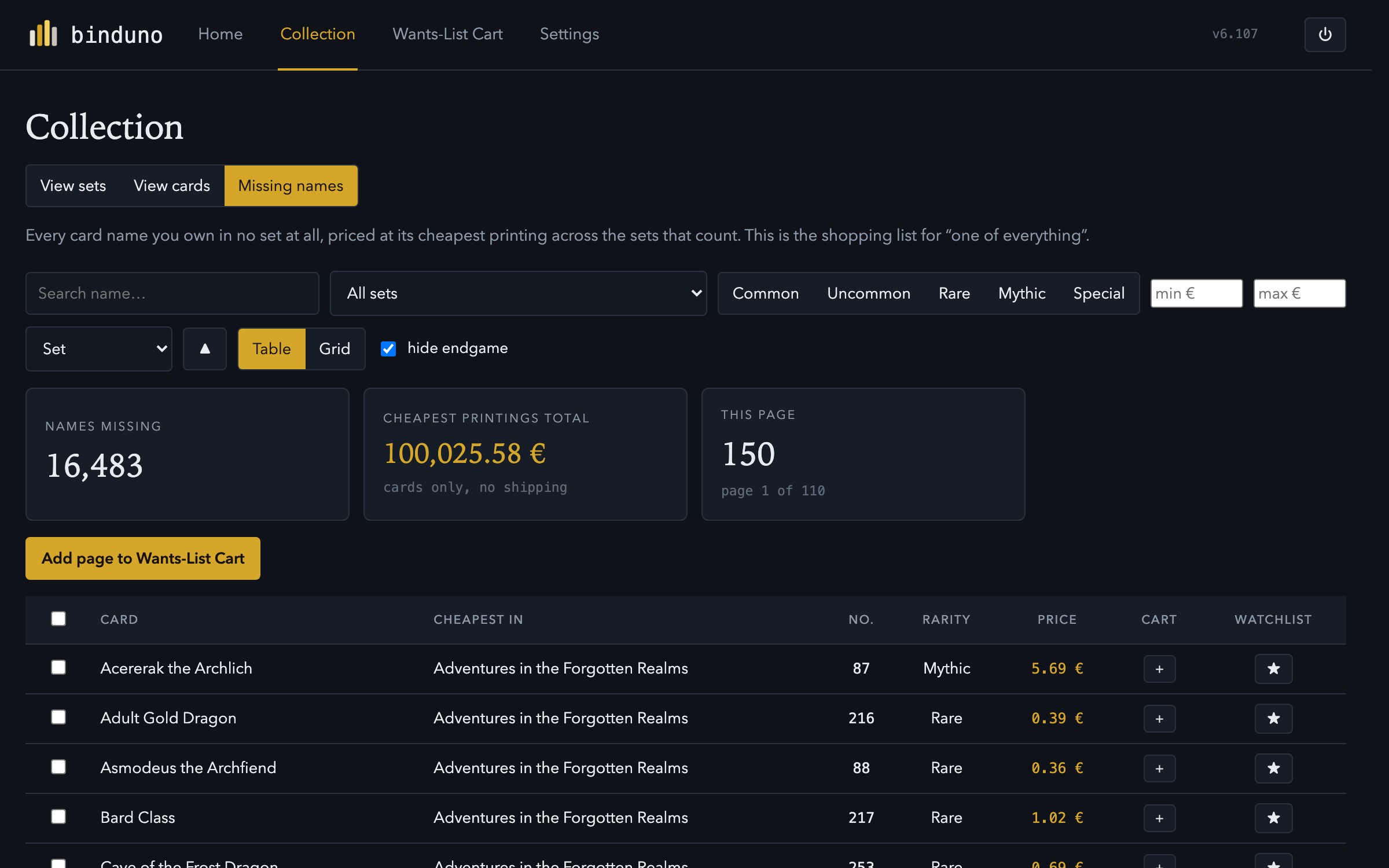Click Add page to Wants-List Cart
The width and height of the screenshot is (1389, 868).
point(143,558)
